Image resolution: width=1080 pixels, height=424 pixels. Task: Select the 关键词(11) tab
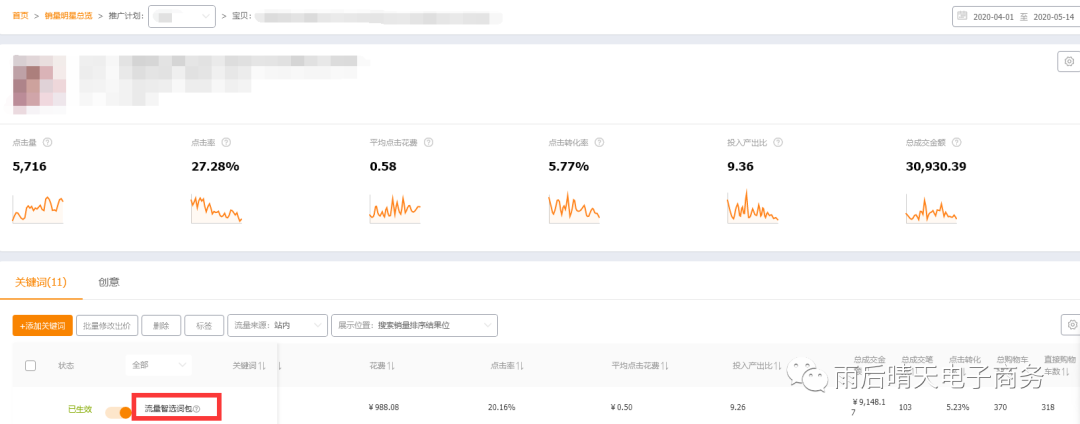click(x=41, y=282)
